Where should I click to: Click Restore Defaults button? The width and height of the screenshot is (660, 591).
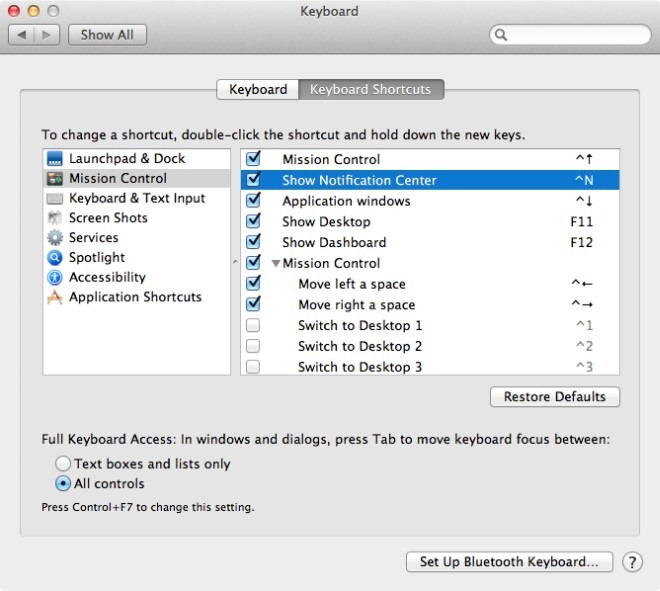555,397
